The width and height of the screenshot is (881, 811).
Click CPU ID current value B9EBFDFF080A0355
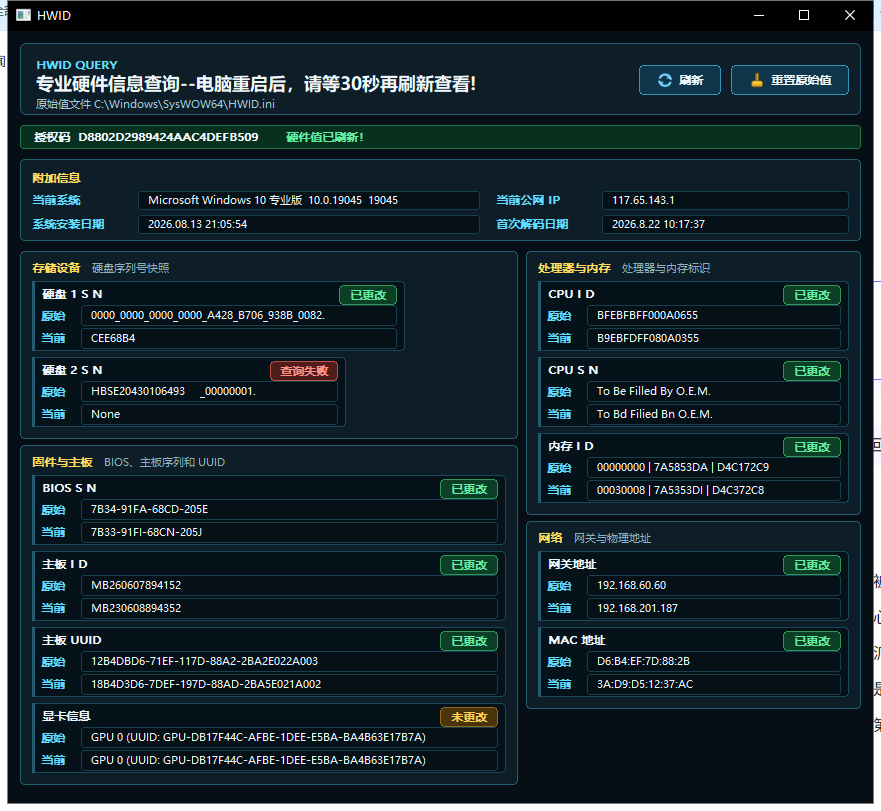[x=714, y=338]
